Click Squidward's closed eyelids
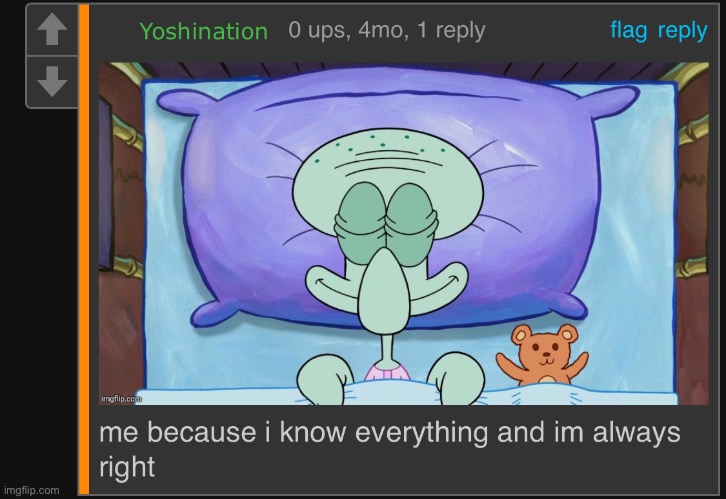This screenshot has height=499, width=726. tap(385, 224)
